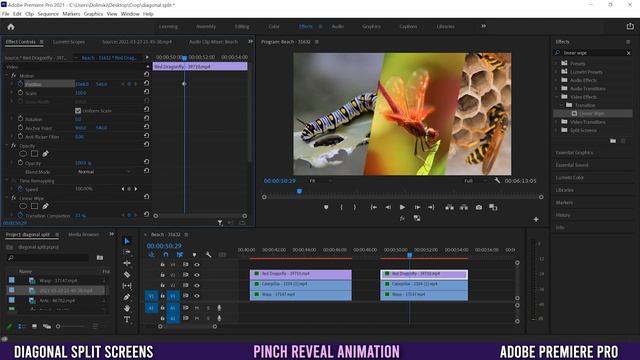
Task: Switch to Lumetri Scopes tab
Action: coord(69,42)
